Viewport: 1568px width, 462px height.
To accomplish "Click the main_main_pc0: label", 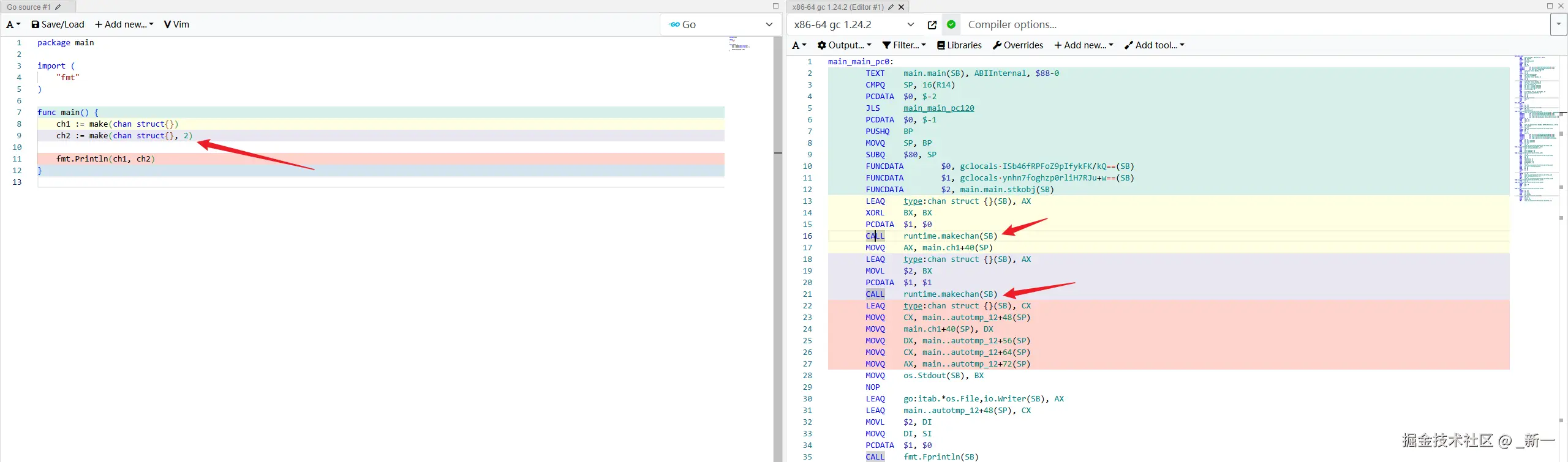I will (861, 62).
